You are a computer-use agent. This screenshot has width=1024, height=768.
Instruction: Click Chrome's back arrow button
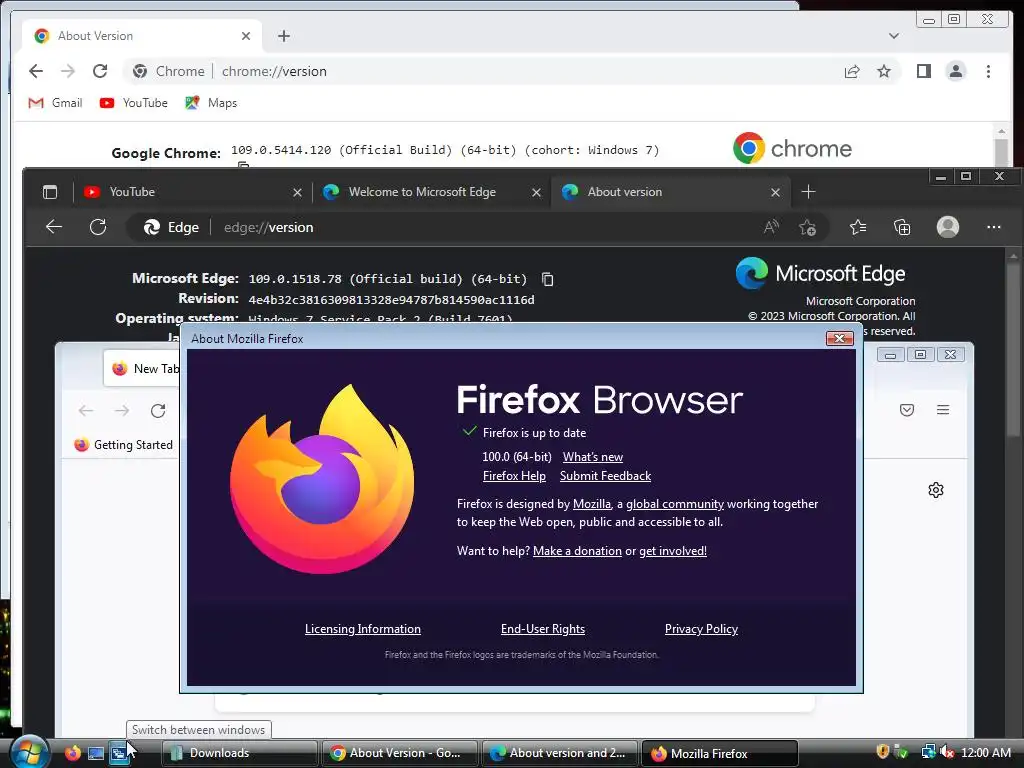(x=36, y=71)
